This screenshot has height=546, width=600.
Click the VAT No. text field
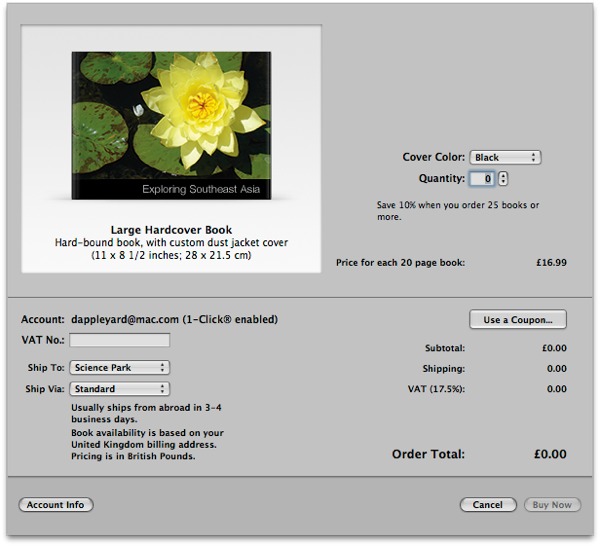pos(120,340)
